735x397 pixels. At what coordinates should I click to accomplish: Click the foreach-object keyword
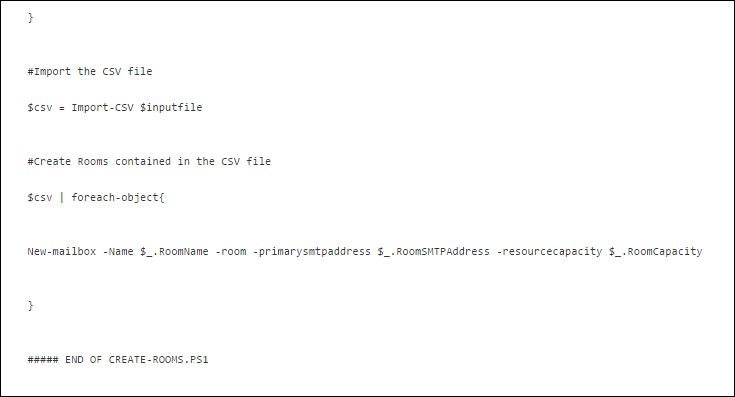tap(115, 197)
